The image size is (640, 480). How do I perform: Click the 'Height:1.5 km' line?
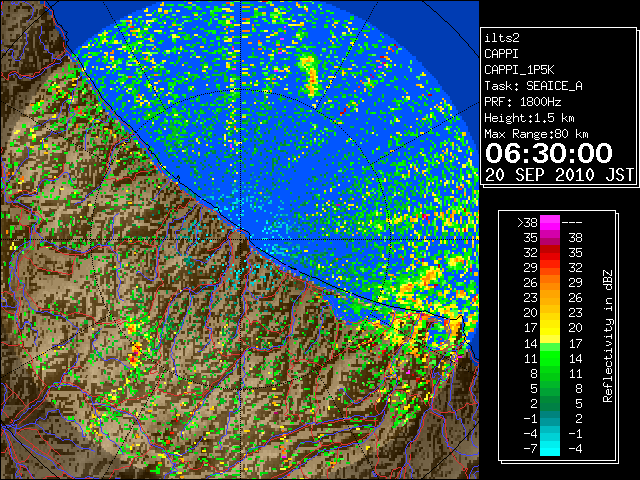(x=529, y=118)
